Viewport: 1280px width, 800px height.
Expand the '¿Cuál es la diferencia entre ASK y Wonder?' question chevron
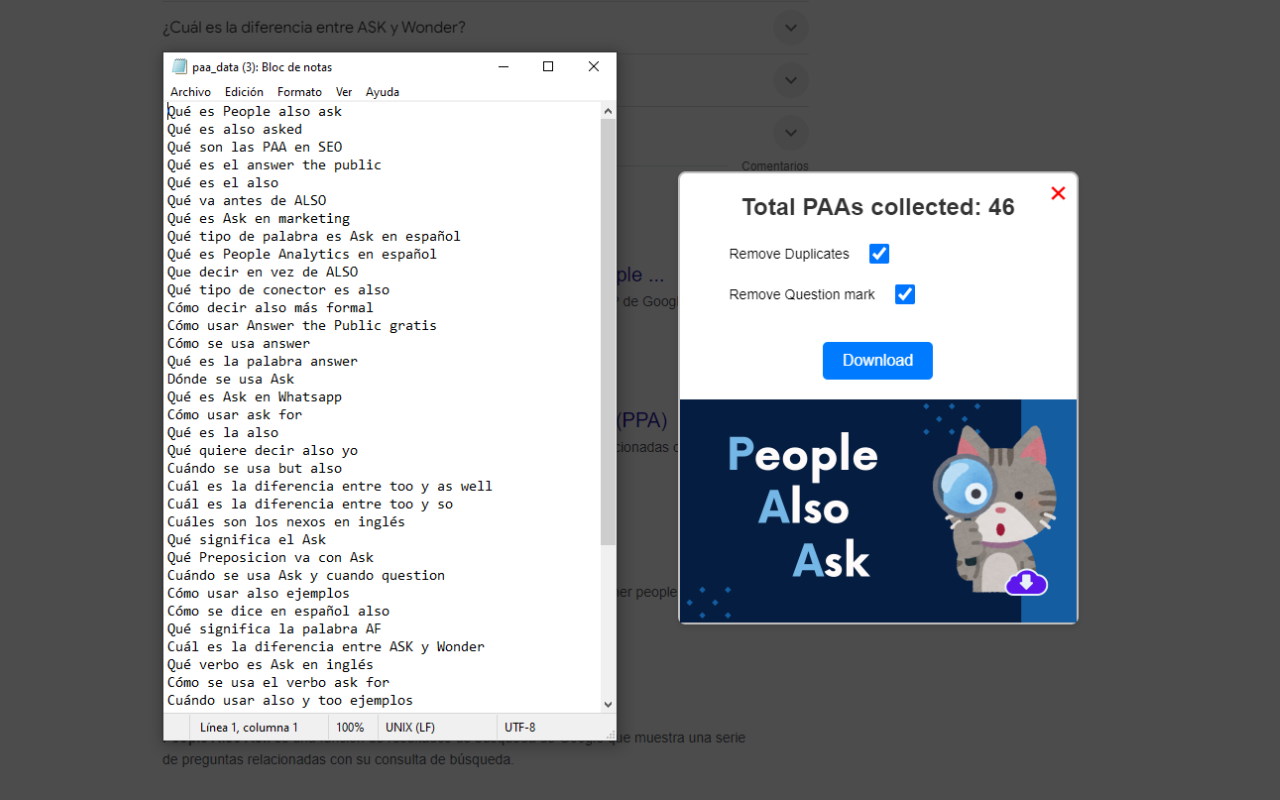click(790, 28)
